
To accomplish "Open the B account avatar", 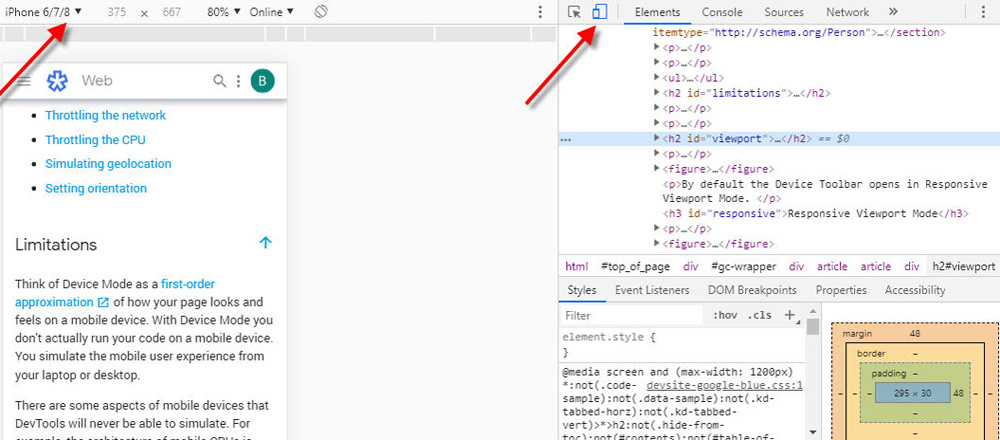I will tap(263, 81).
